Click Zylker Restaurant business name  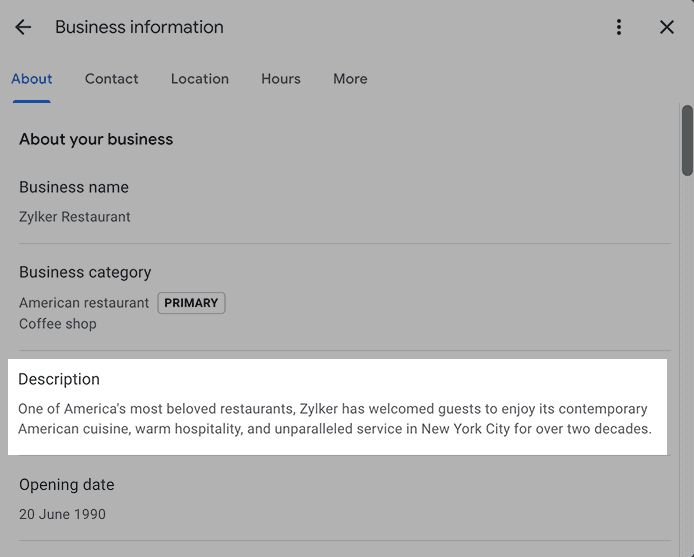75,216
